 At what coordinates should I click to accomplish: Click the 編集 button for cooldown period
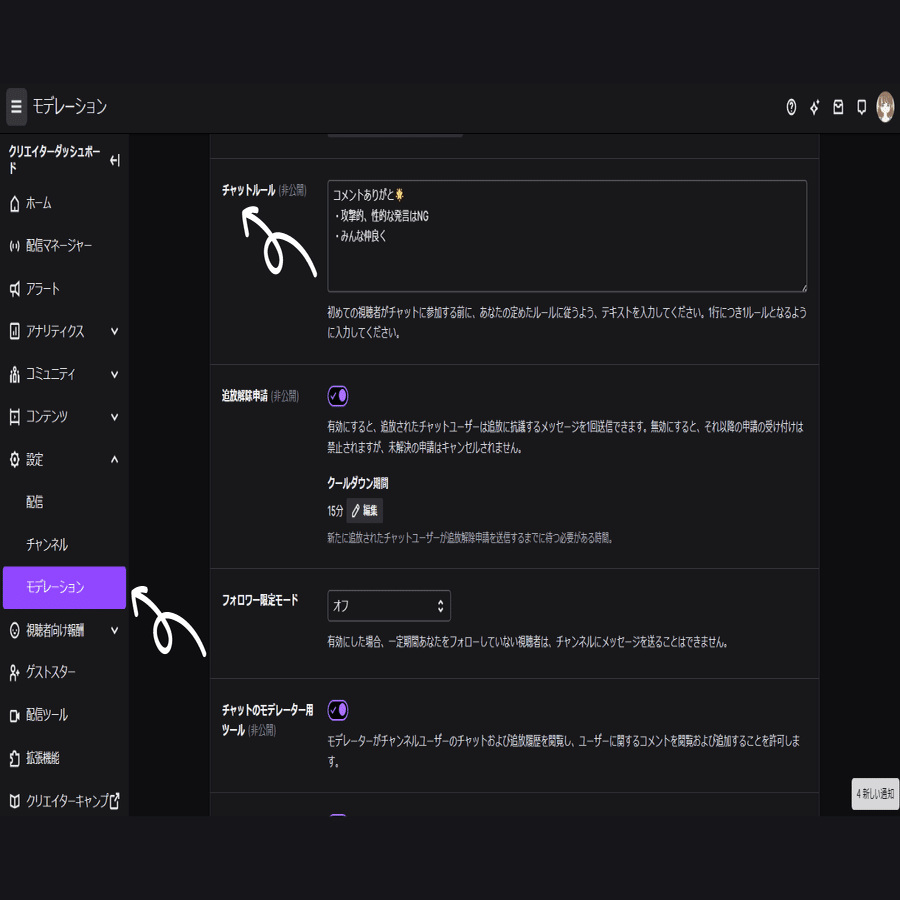coord(364,511)
